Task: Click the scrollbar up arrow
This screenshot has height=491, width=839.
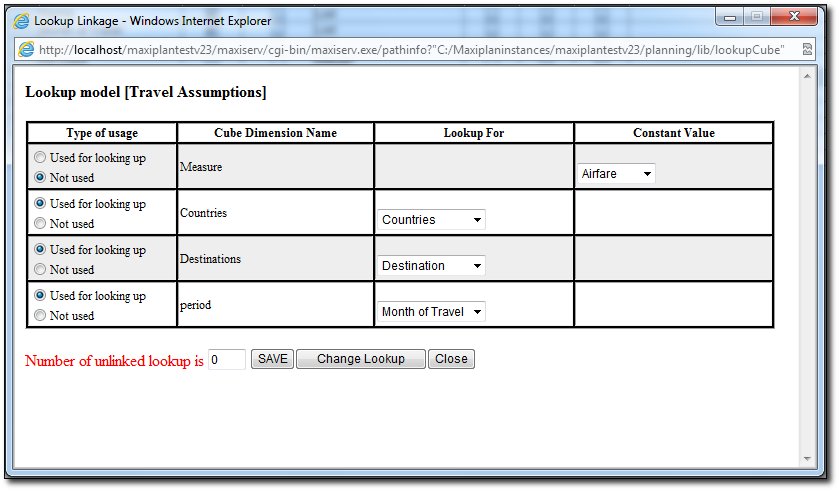Action: [807, 77]
